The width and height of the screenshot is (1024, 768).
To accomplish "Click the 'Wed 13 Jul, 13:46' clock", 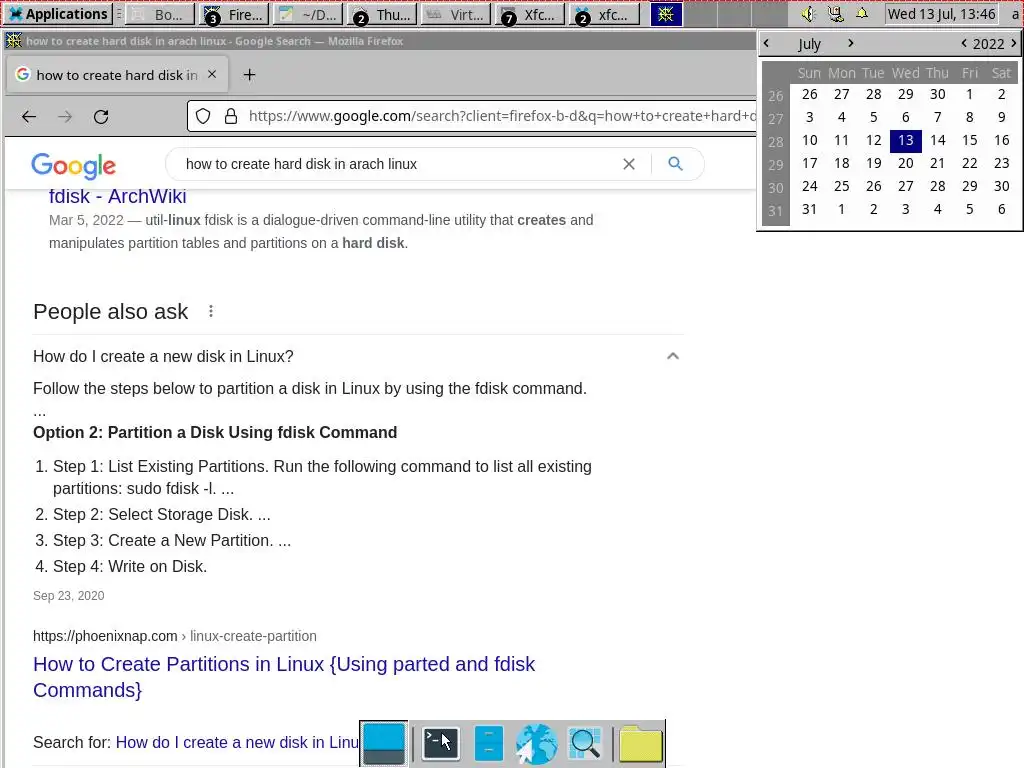I will point(941,14).
